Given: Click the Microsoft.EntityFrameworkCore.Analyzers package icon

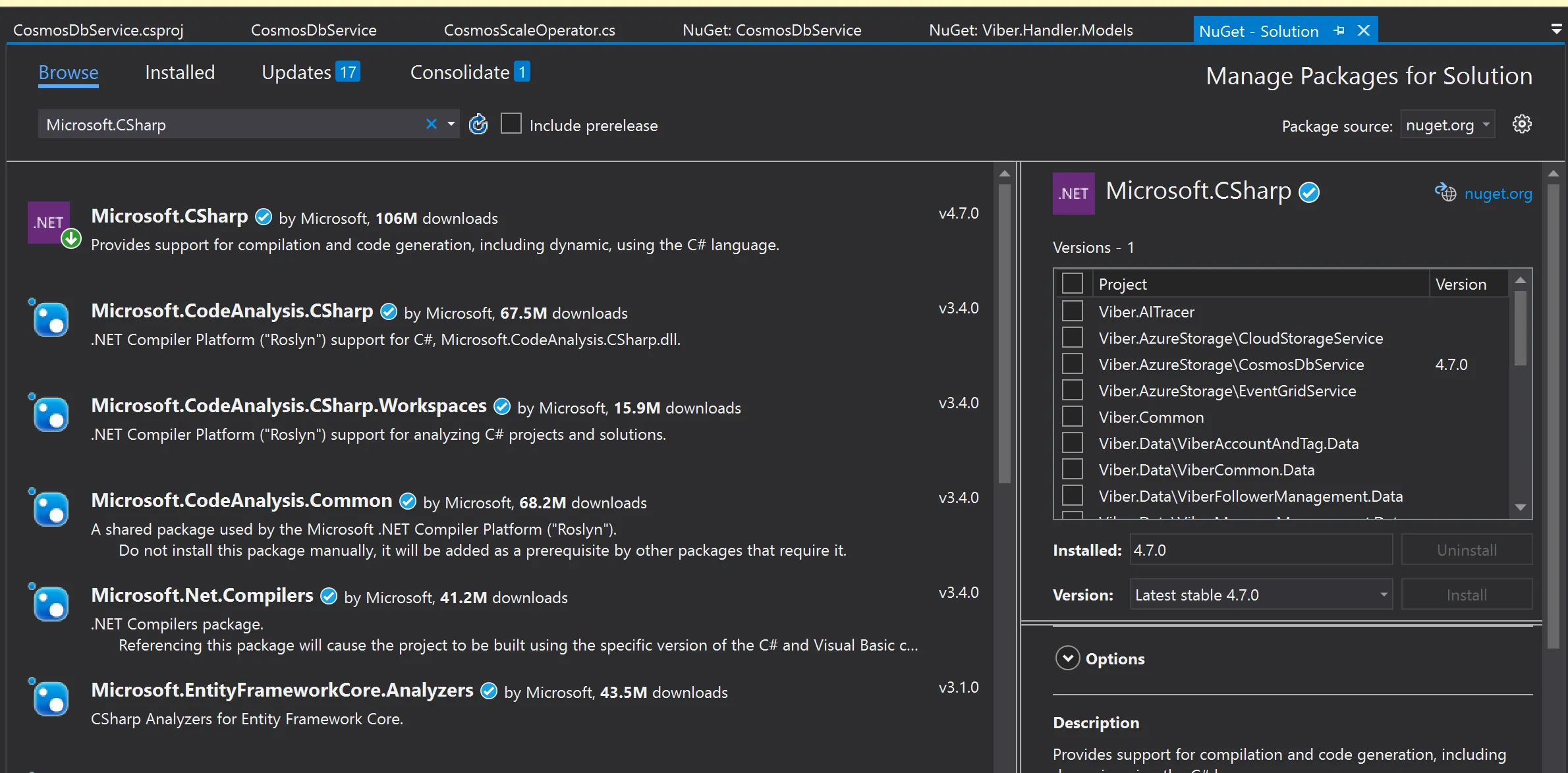Looking at the screenshot, I should pyautogui.click(x=50, y=698).
